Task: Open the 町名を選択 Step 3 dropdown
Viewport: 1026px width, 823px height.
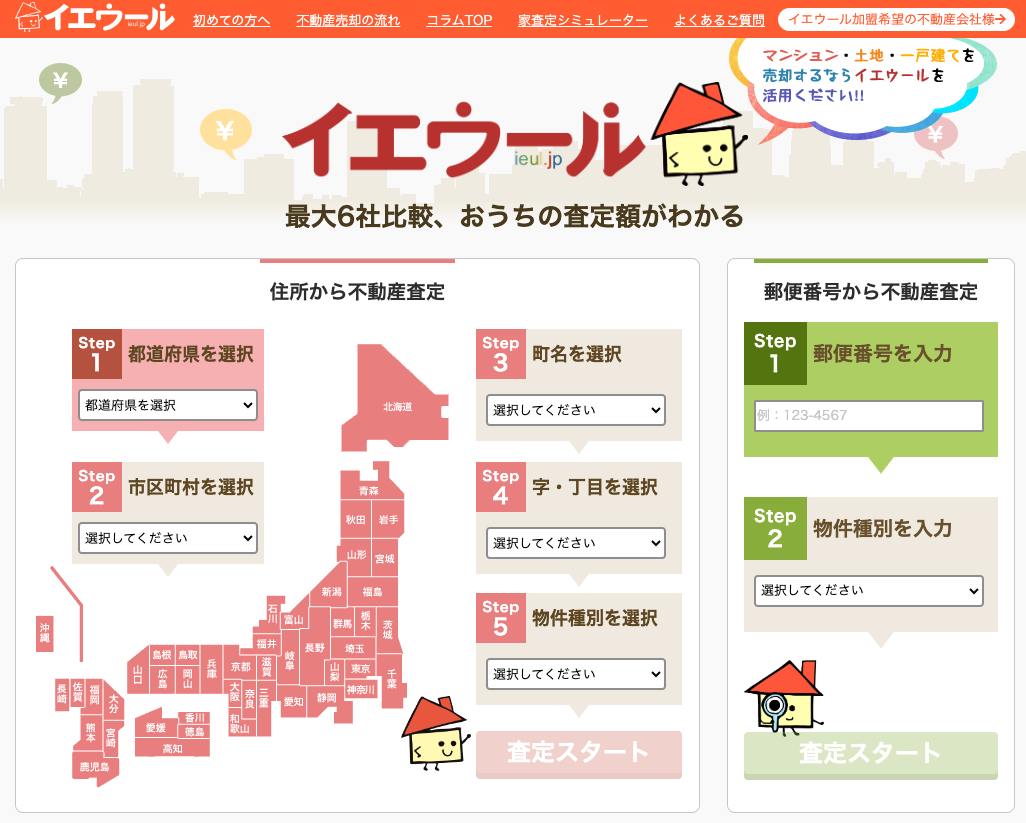Action: click(576, 410)
